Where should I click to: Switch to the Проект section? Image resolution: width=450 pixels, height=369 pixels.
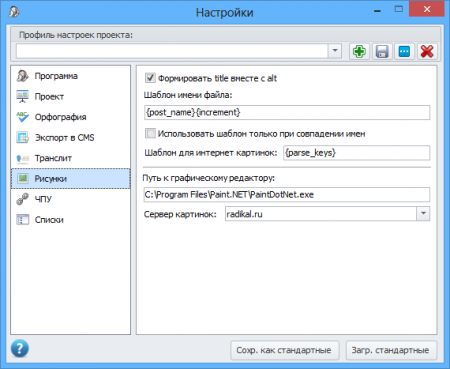click(x=49, y=97)
